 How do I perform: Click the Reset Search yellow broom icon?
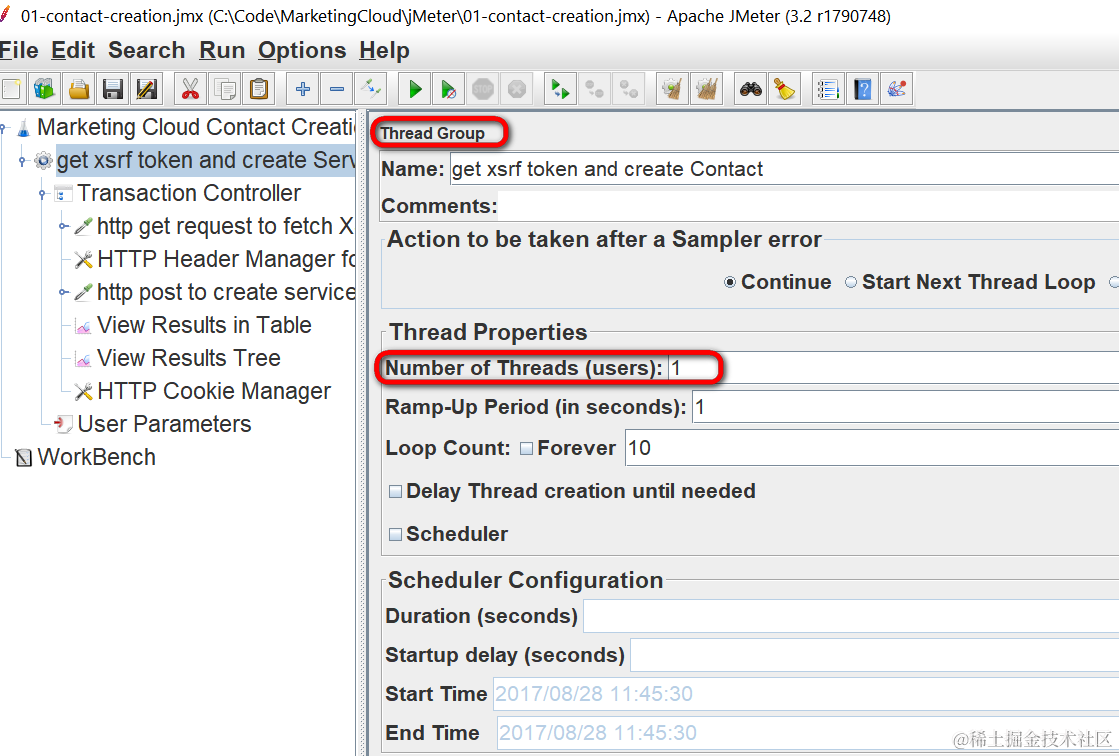tap(784, 89)
